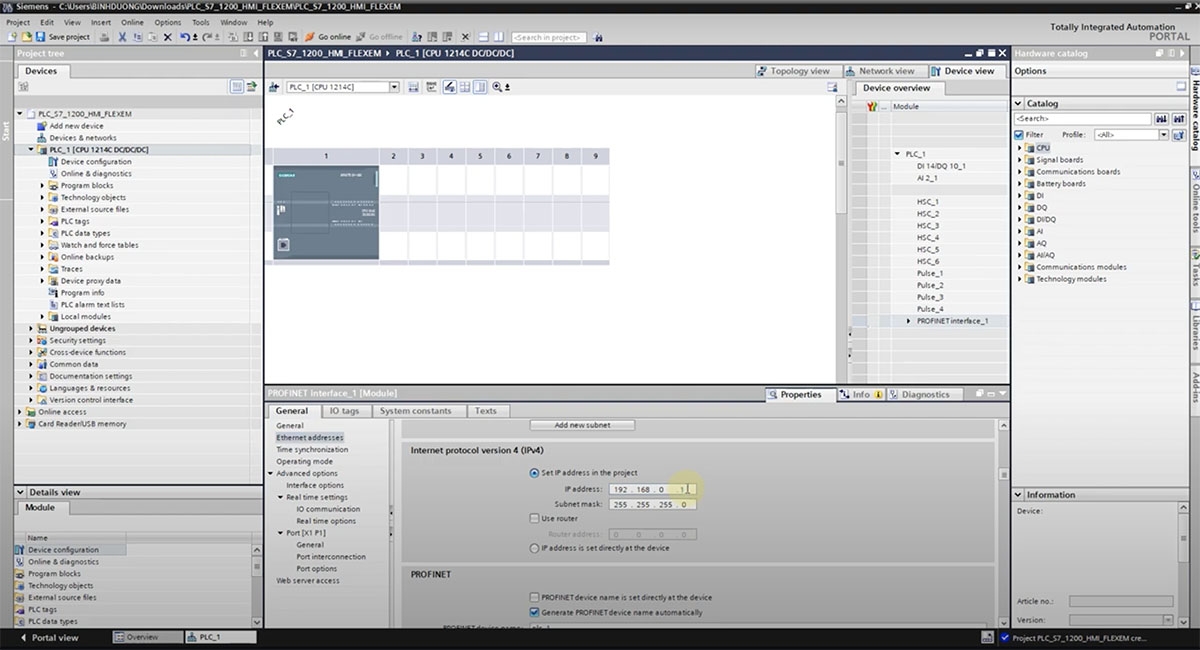Click Save project button
This screenshot has height=650, width=1200.
(63, 37)
